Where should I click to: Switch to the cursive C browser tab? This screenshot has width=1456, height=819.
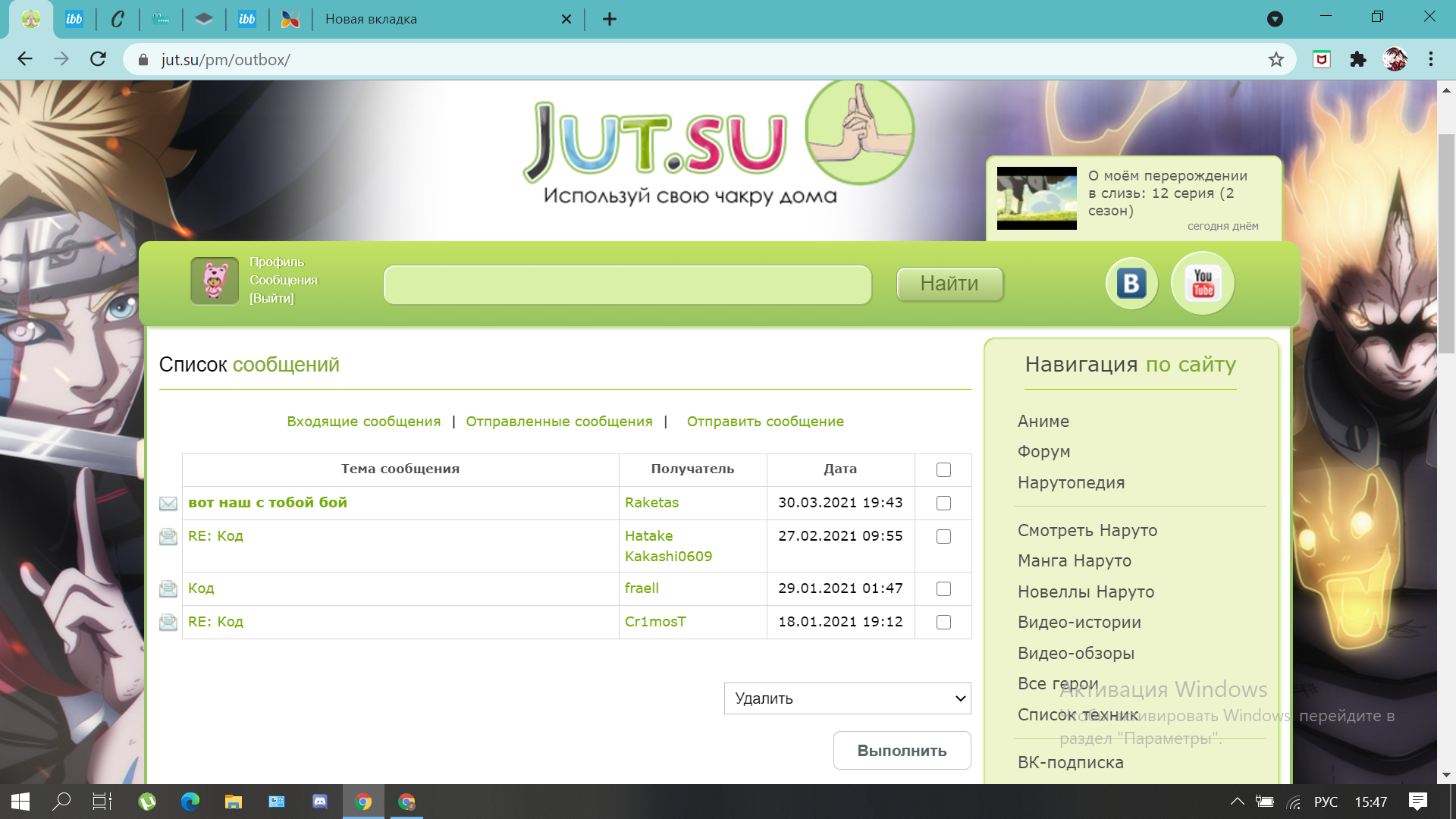(x=118, y=19)
